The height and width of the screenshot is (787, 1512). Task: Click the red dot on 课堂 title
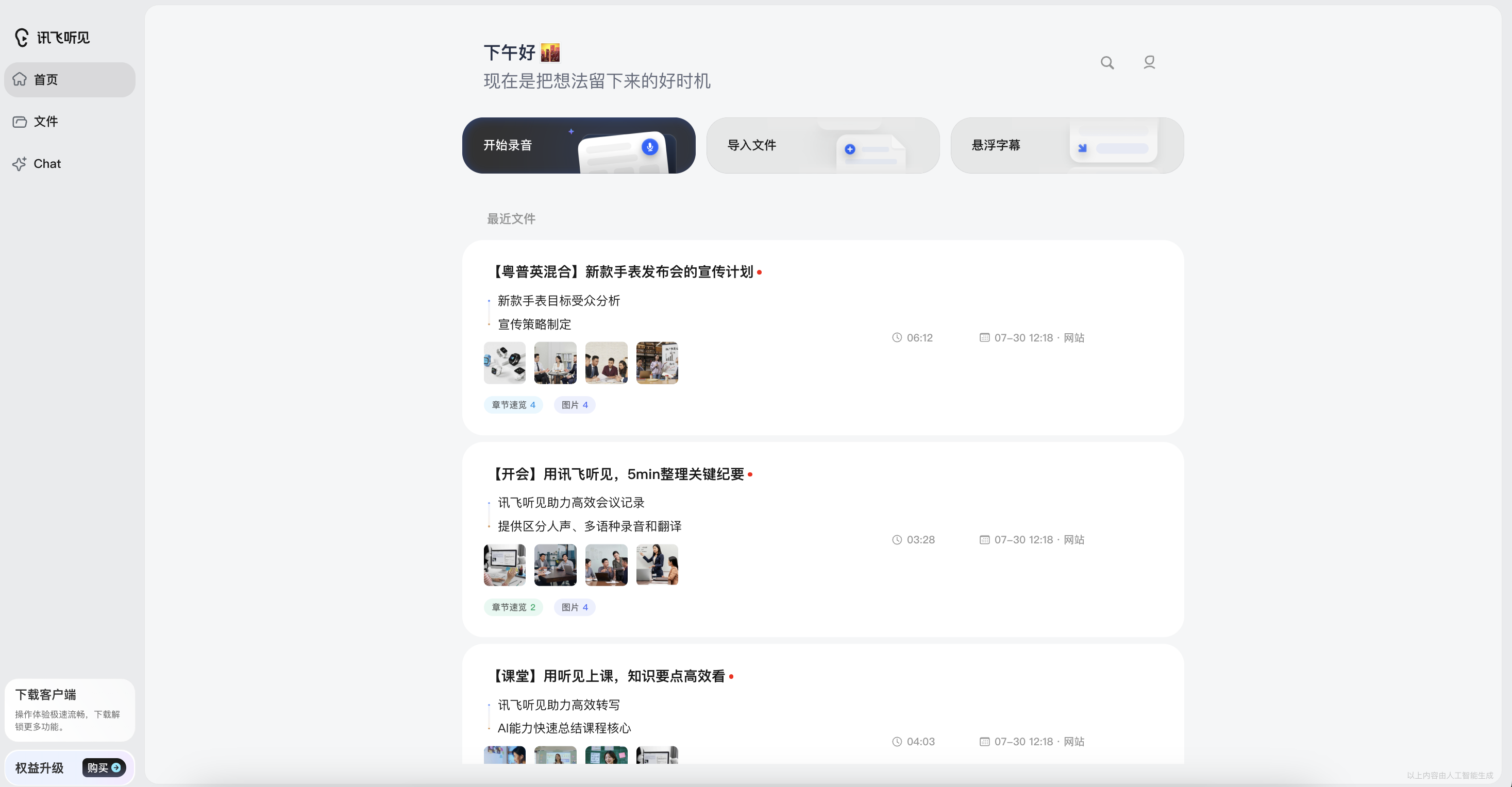pyautogui.click(x=731, y=677)
